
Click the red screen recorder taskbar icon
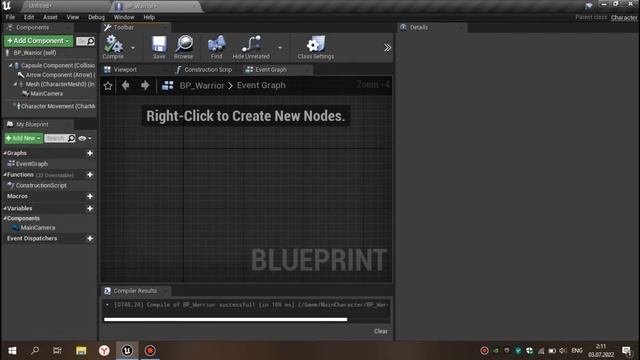(150, 351)
